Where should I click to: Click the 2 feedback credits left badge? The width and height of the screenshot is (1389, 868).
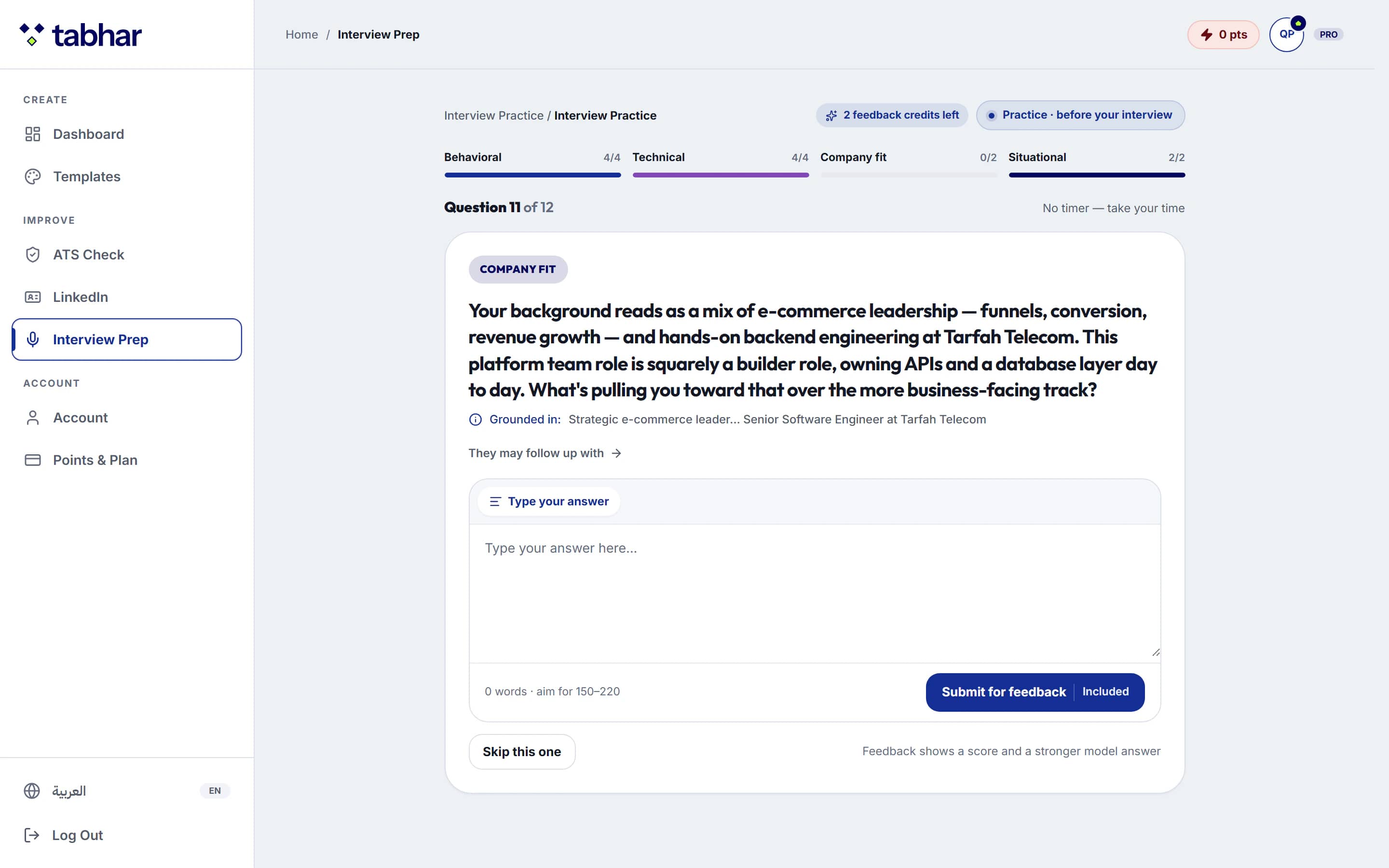coord(892,115)
